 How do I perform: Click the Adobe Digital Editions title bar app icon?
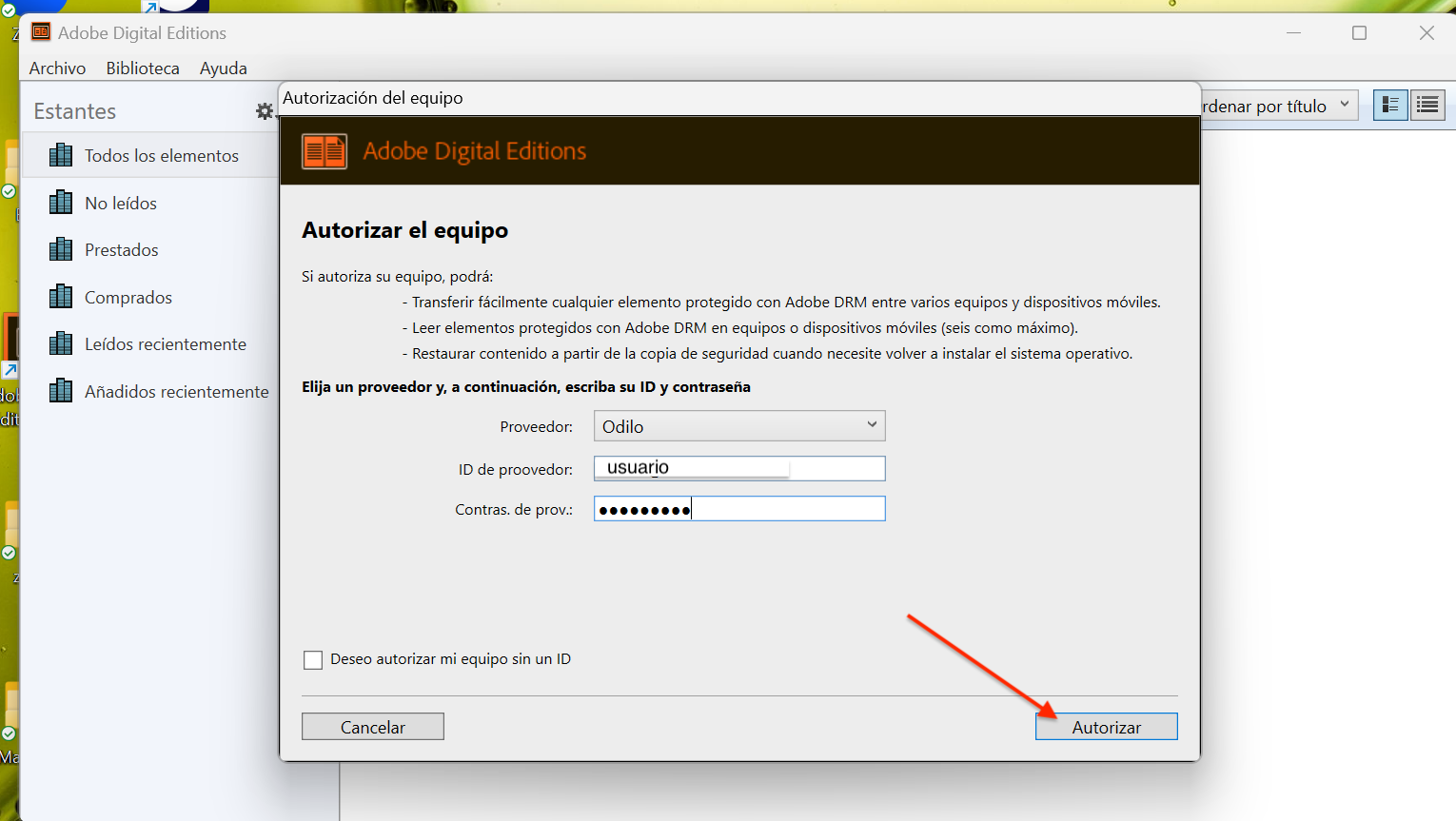point(41,32)
